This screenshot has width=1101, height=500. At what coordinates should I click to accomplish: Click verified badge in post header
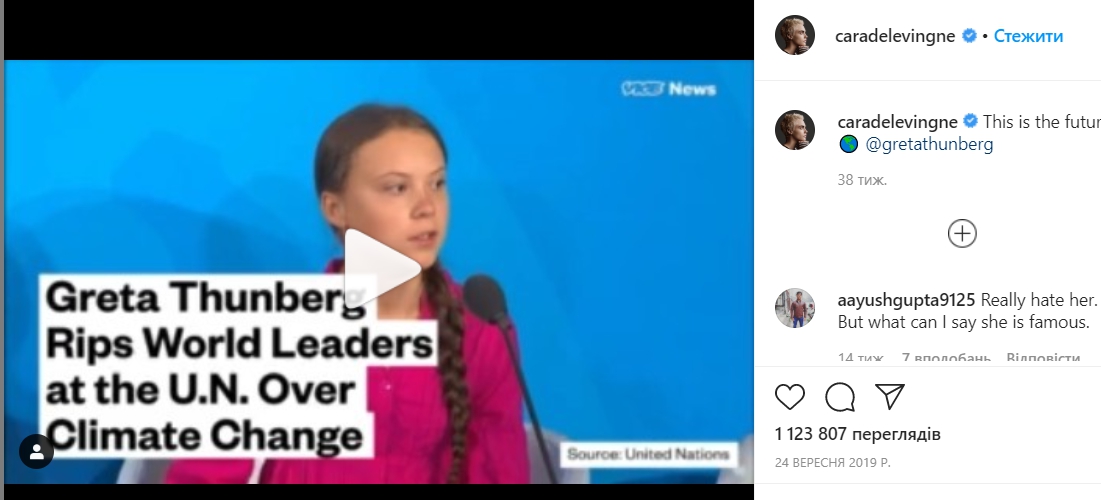969,36
